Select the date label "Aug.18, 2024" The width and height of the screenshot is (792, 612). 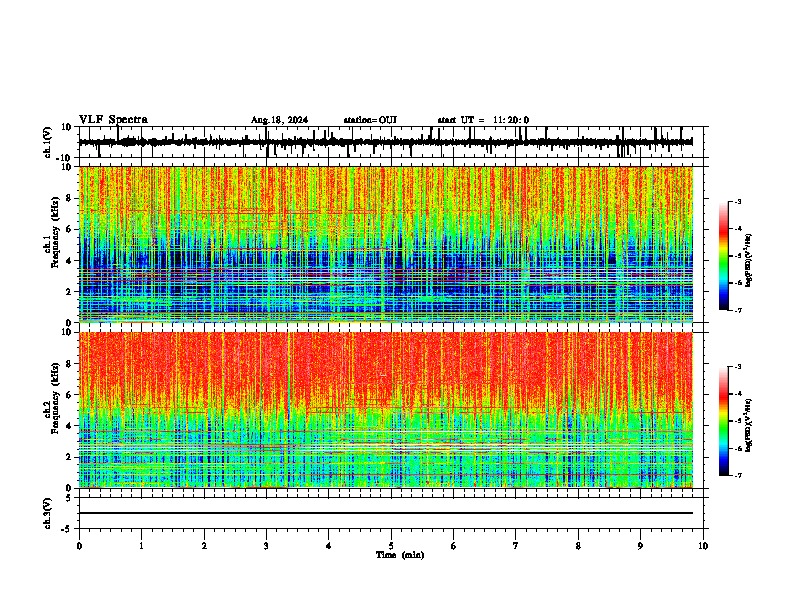click(279, 120)
